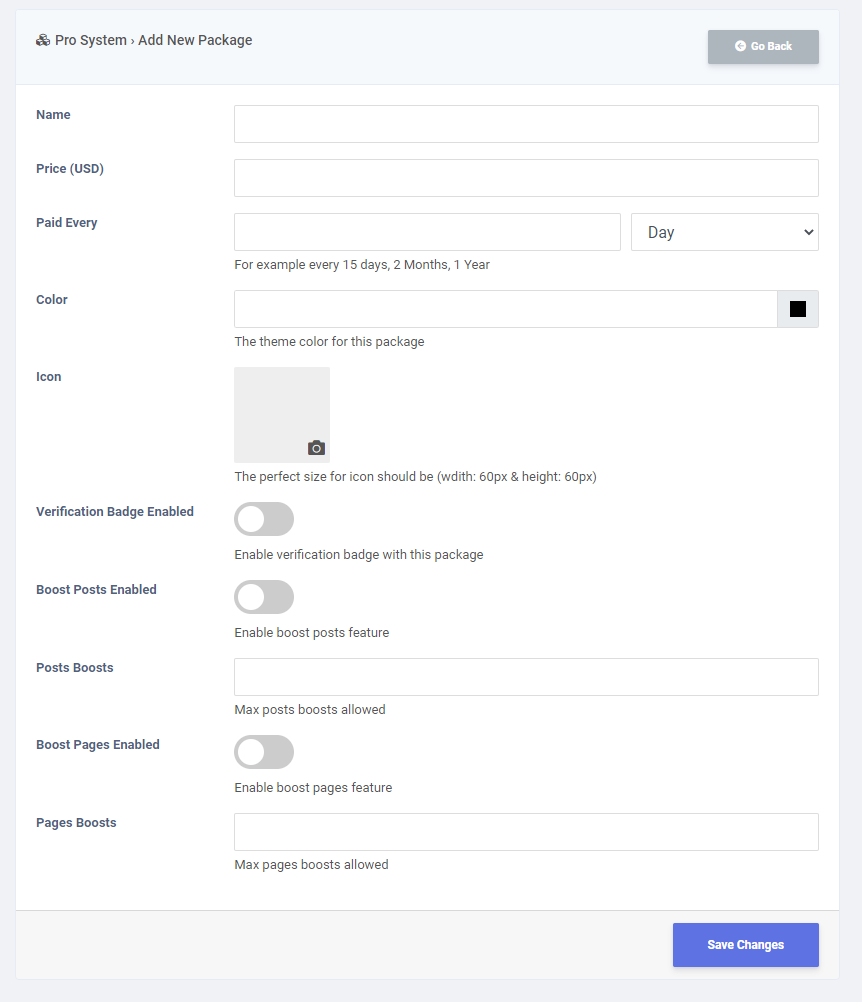Open the Day period dropdown

pos(725,232)
